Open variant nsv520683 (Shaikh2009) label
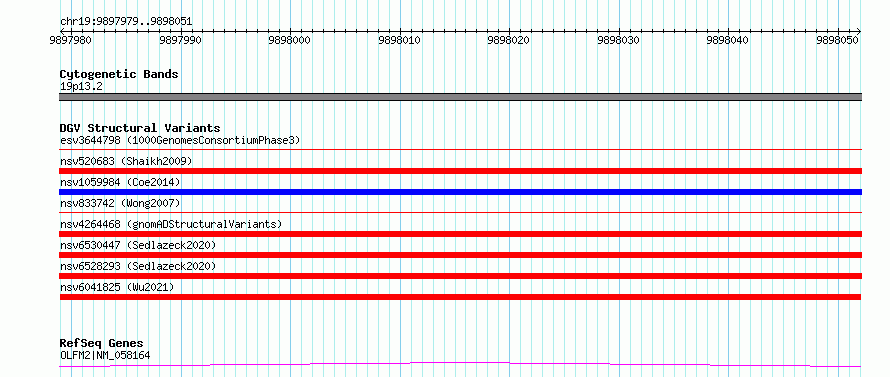 [x=126, y=161]
